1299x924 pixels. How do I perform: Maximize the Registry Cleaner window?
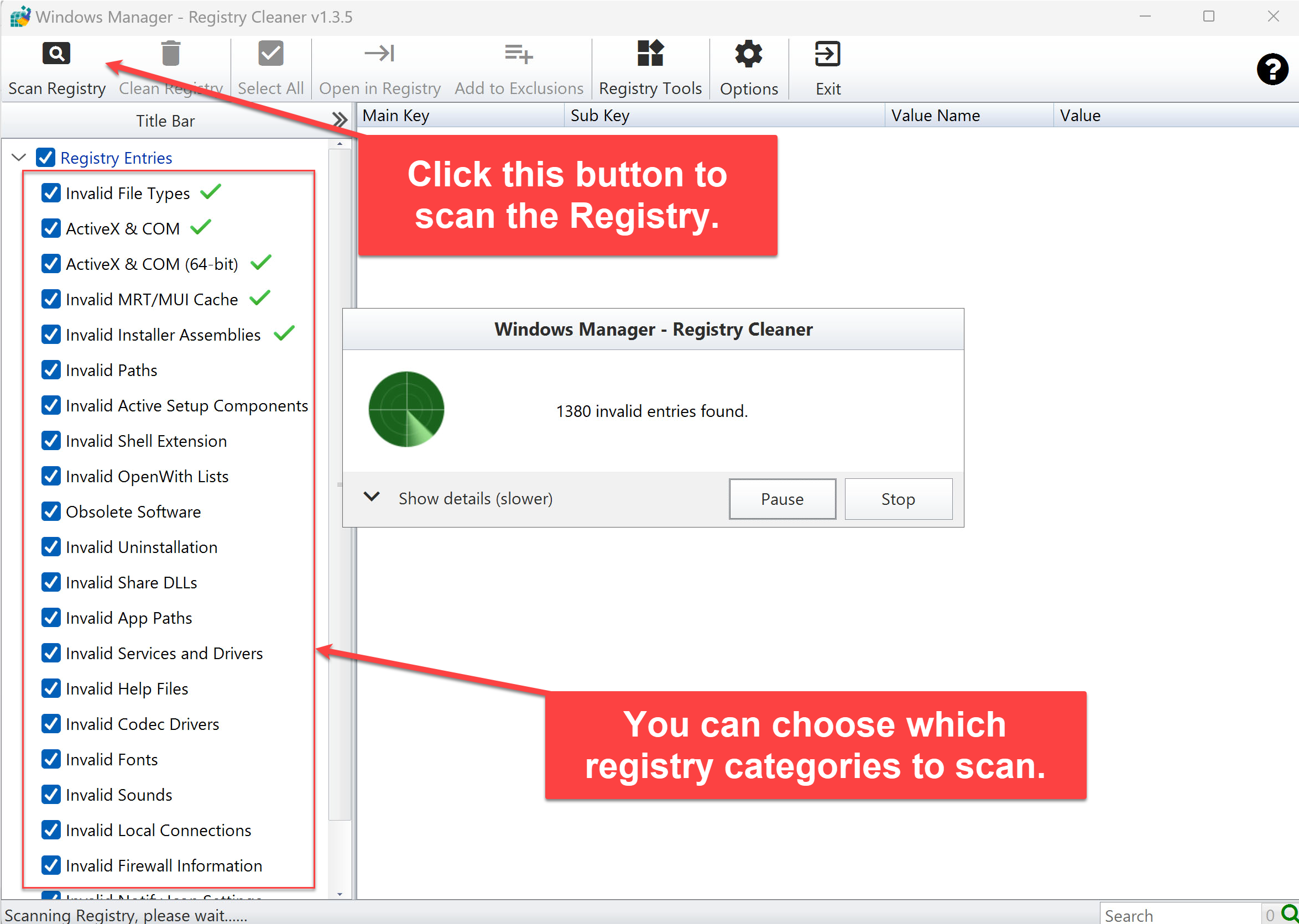coord(1208,17)
